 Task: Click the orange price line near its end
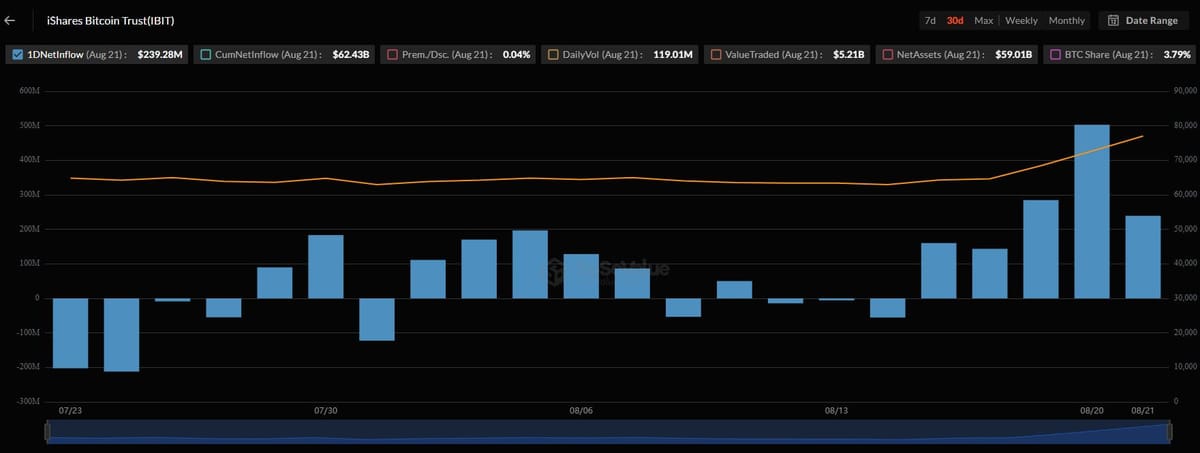tap(1140, 137)
